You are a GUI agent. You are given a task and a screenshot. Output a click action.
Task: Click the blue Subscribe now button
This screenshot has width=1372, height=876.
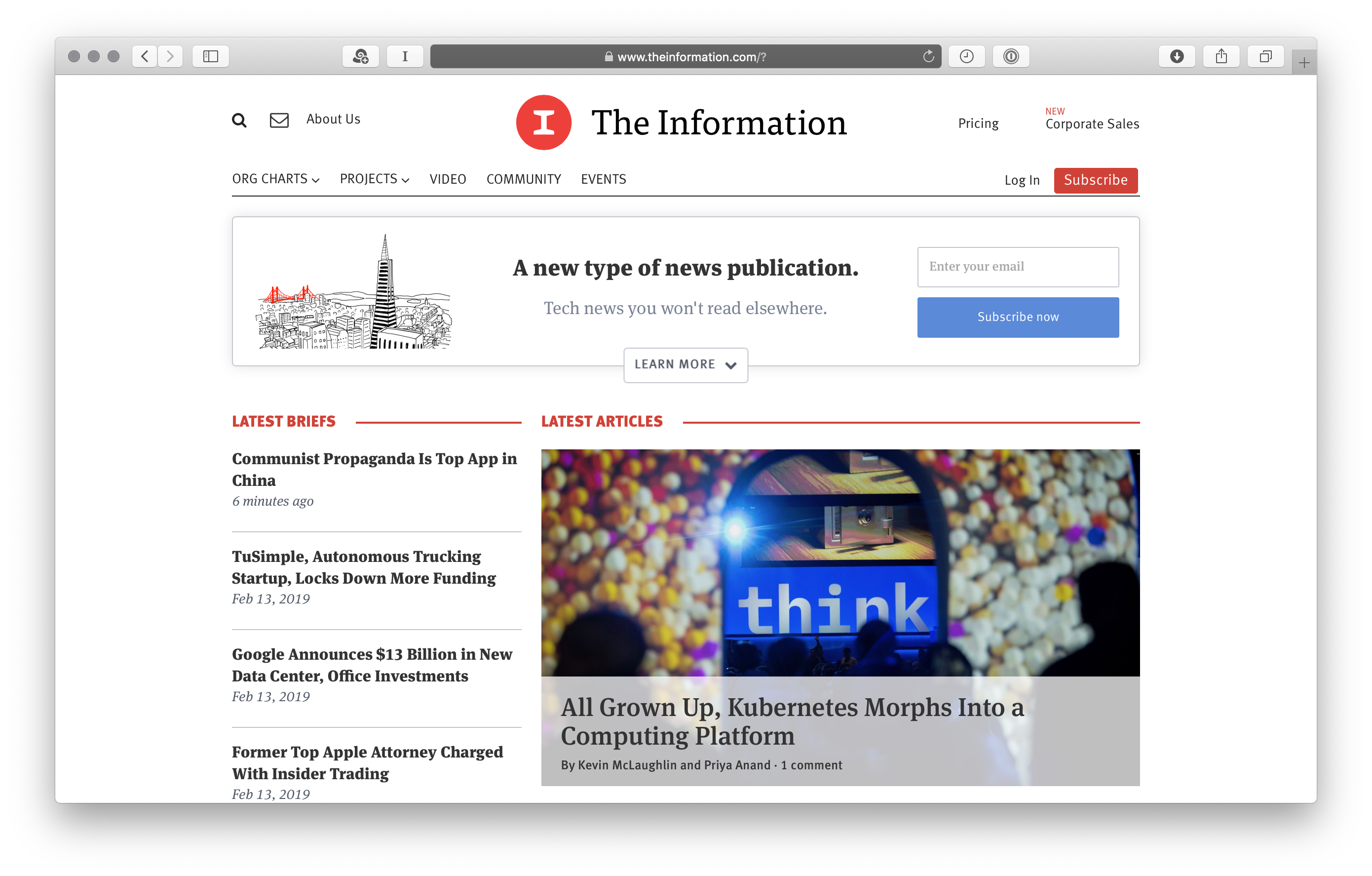(1018, 318)
